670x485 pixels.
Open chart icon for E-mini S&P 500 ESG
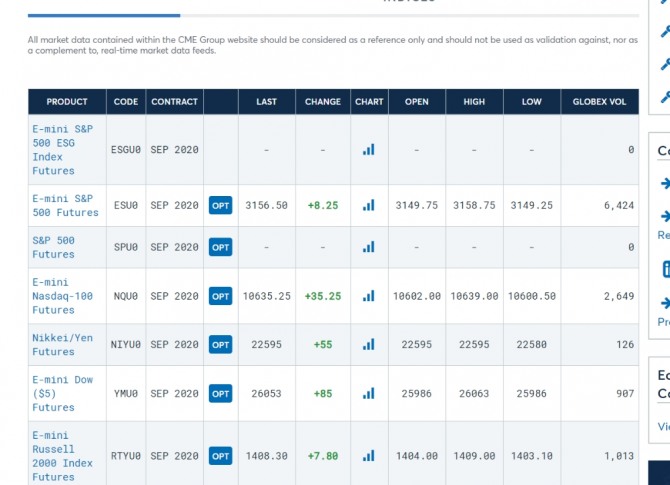(x=369, y=150)
